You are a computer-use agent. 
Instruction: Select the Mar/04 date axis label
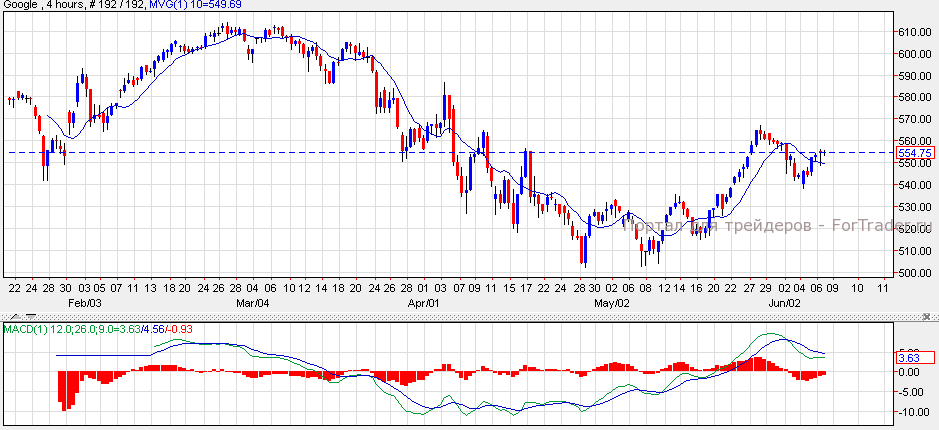click(x=253, y=302)
